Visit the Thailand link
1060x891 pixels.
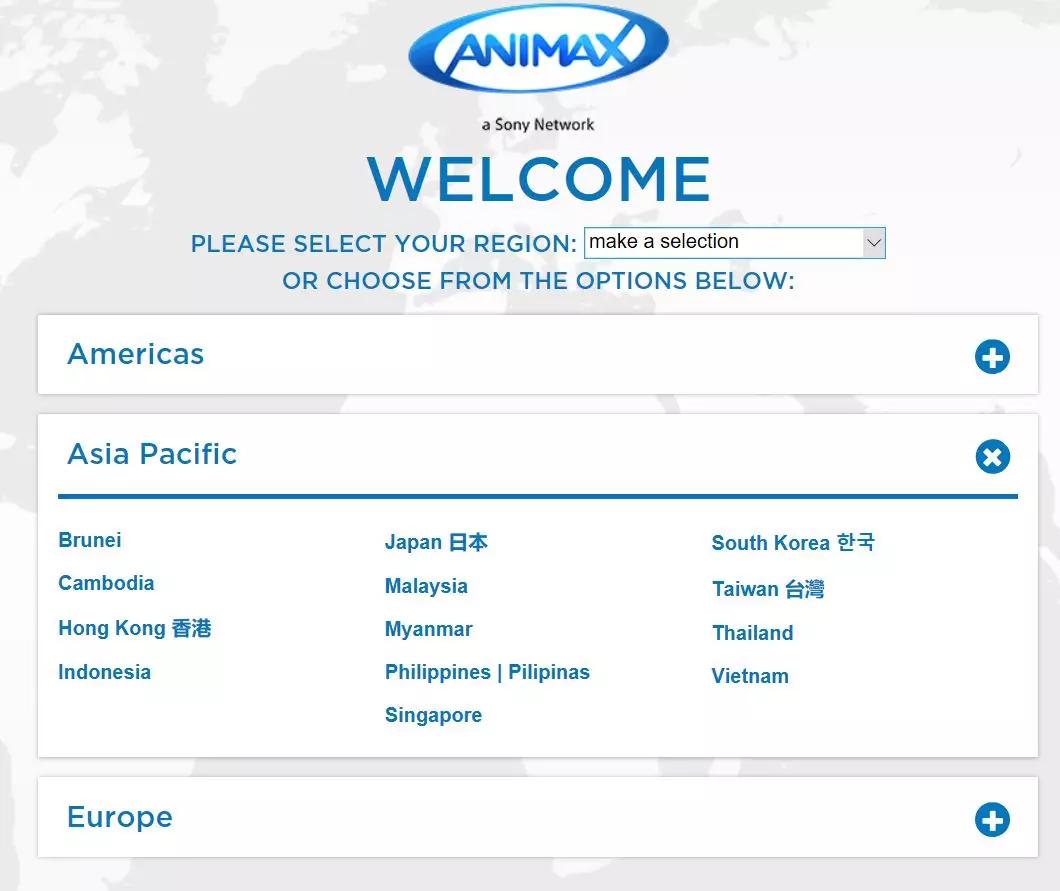pos(752,633)
